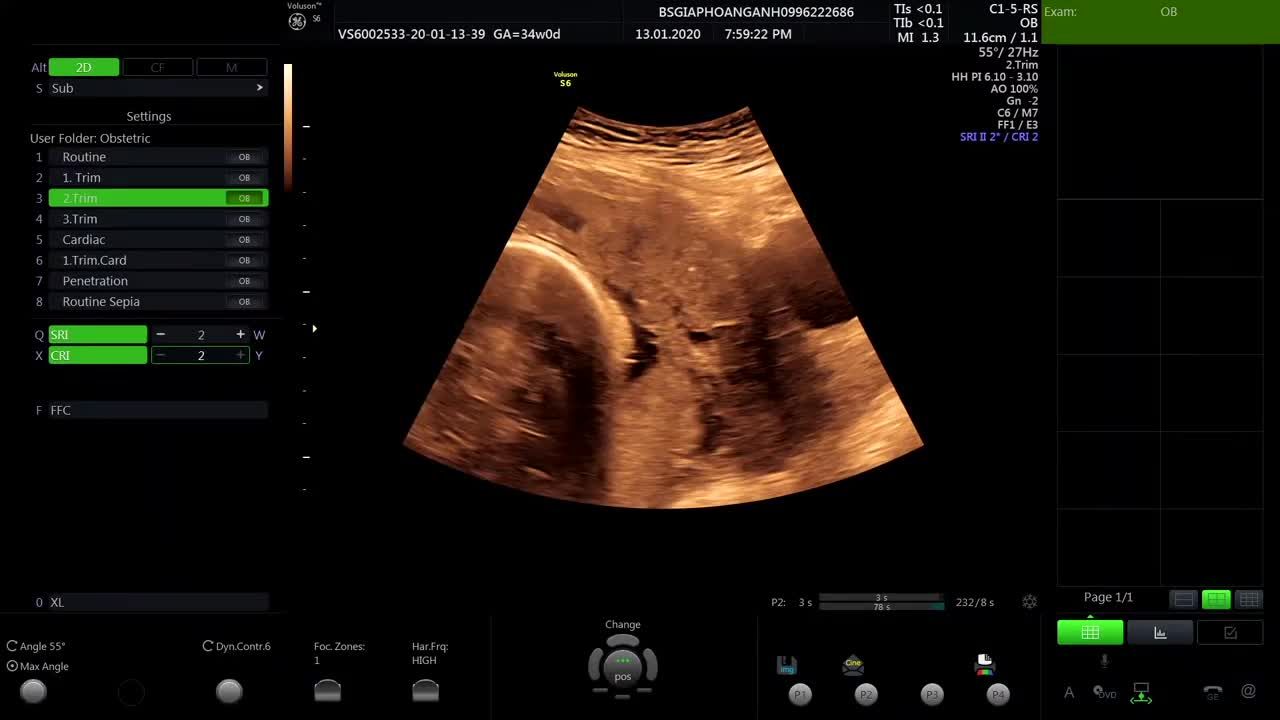Viewport: 1280px width, 720px height.
Task: Decrease the SRI value with minus
Action: pos(160,335)
